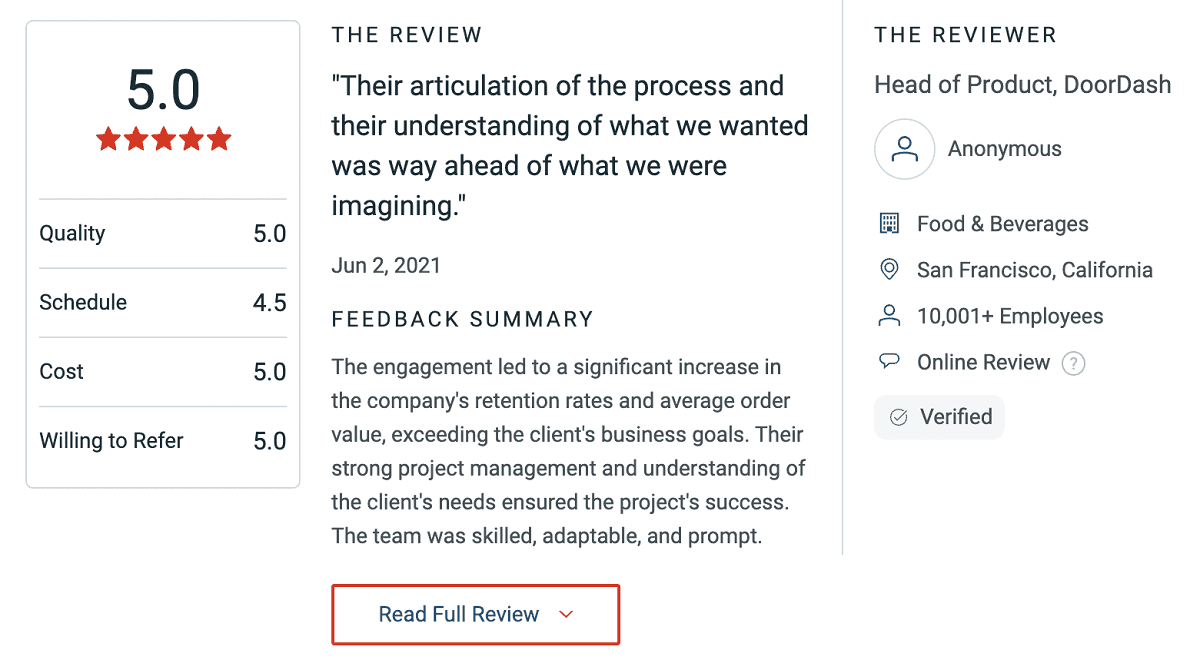Open the THE REVIEWER section header
Image resolution: width=1200 pixels, height=670 pixels.
click(x=965, y=34)
